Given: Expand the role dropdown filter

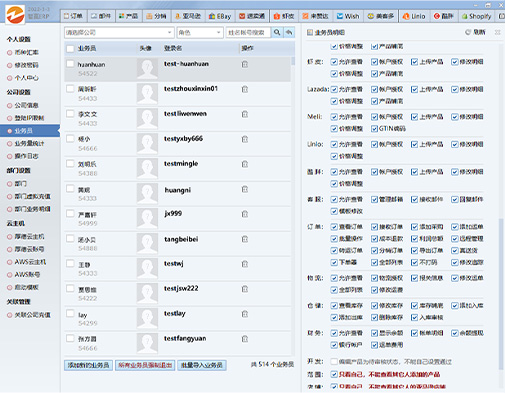Looking at the screenshot, I should coord(199,32).
